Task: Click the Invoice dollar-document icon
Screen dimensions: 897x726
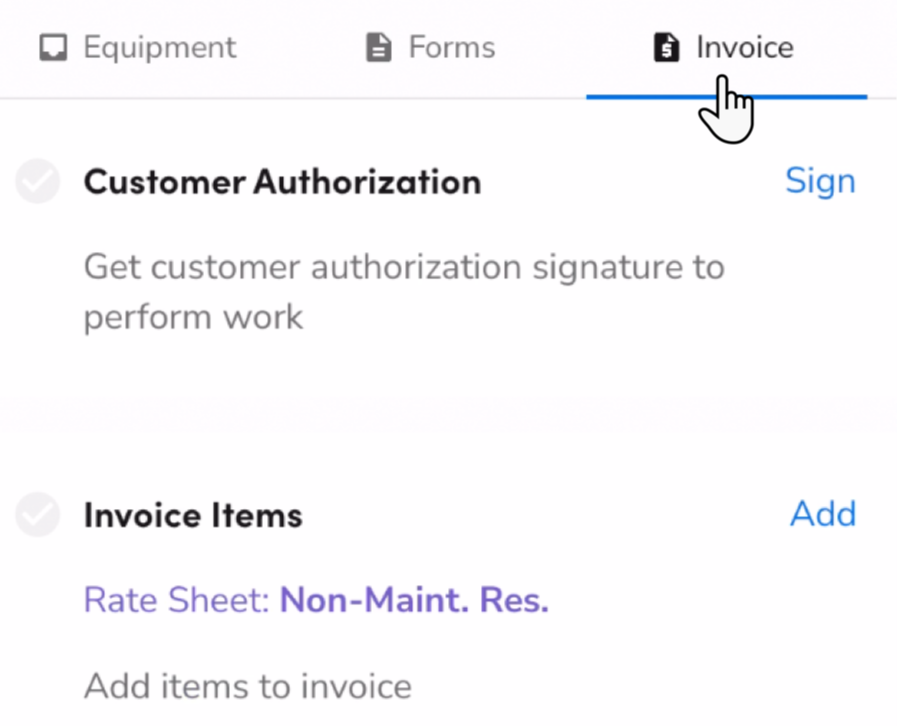Action: tap(666, 47)
